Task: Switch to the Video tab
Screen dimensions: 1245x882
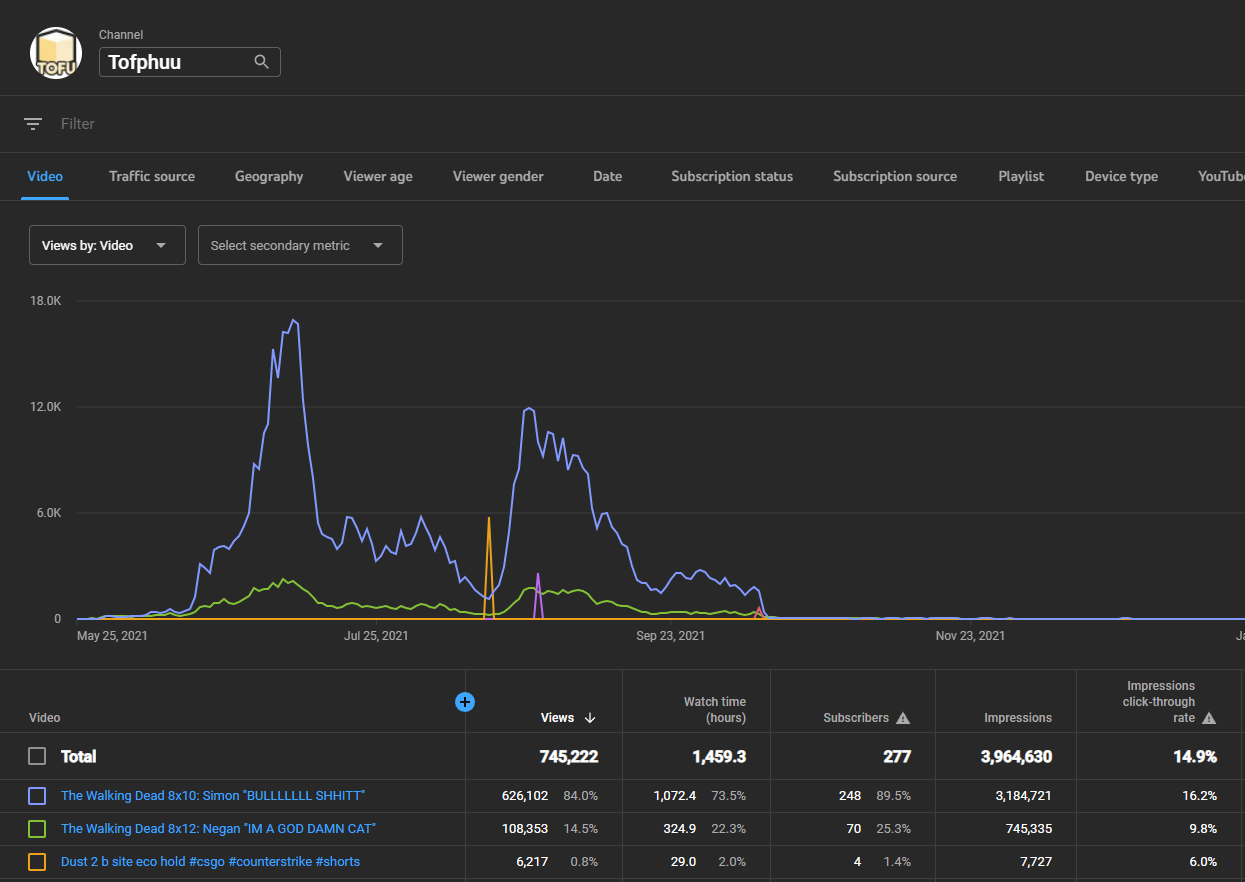Action: (45, 176)
